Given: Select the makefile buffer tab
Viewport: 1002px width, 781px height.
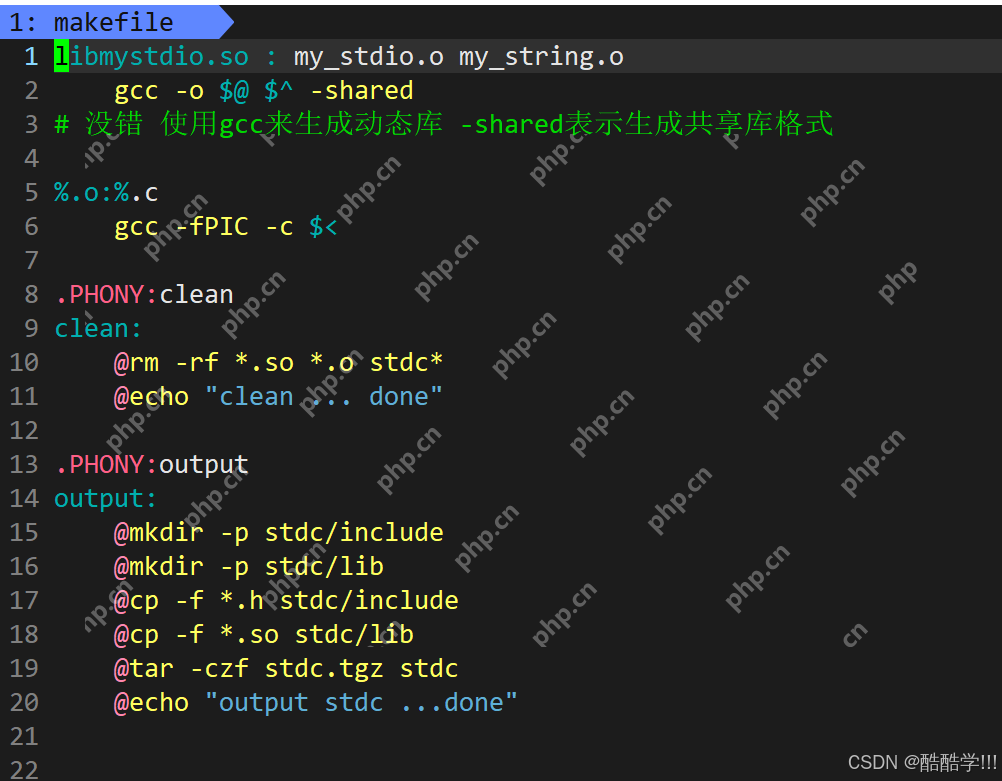Looking at the screenshot, I should (115, 22).
